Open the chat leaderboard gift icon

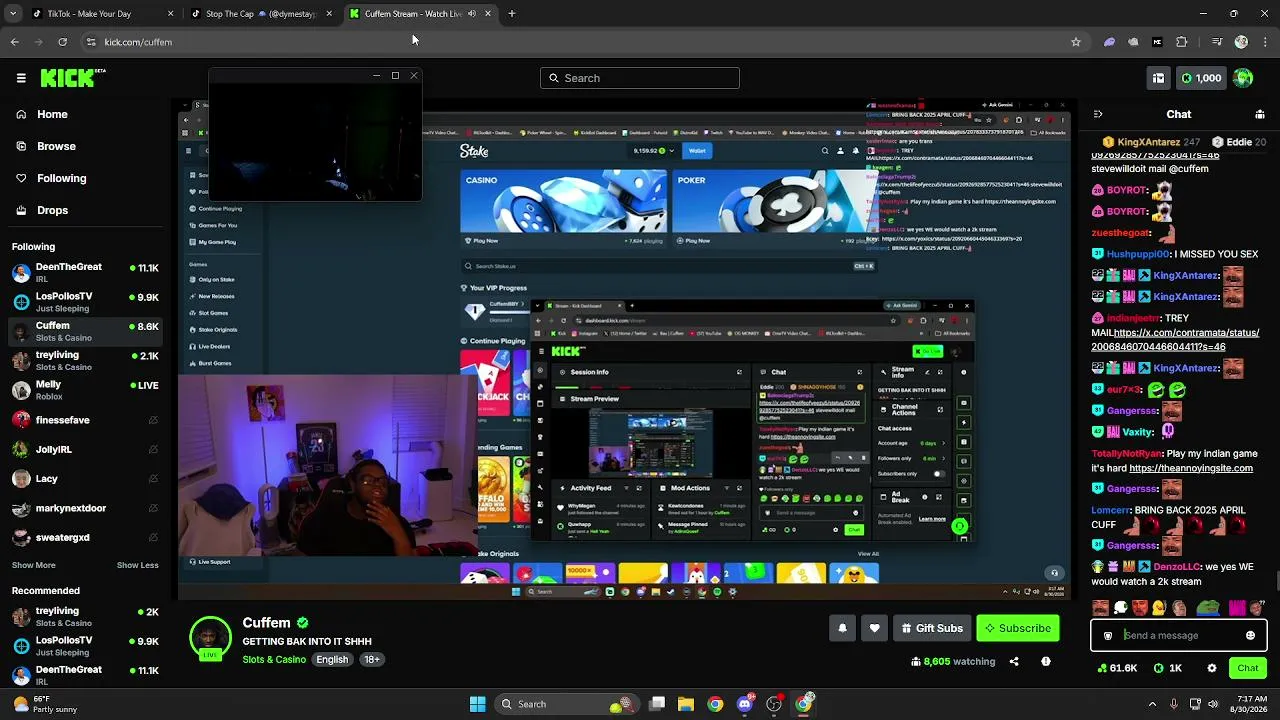click(1260, 114)
